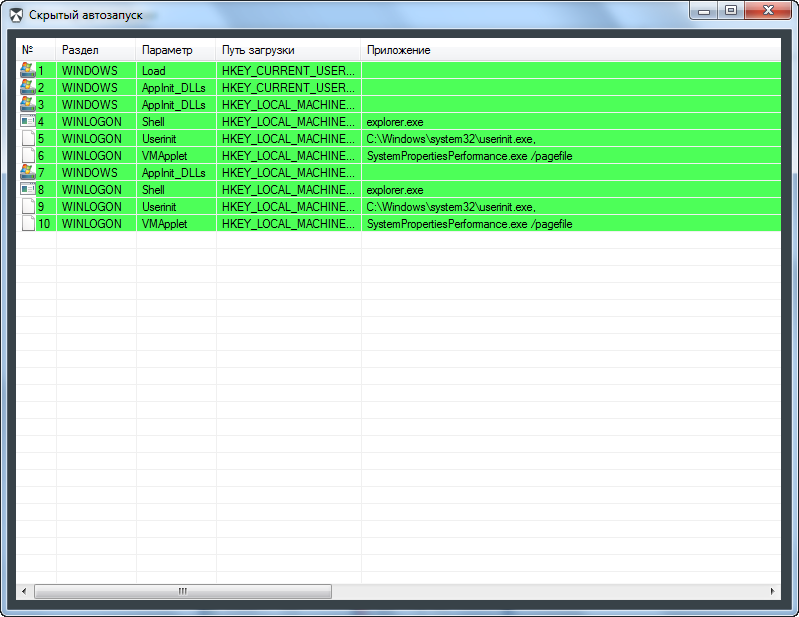This screenshot has height=617, width=799.
Task: Select AppInit_DLLs cell in row 3
Action: [176, 104]
